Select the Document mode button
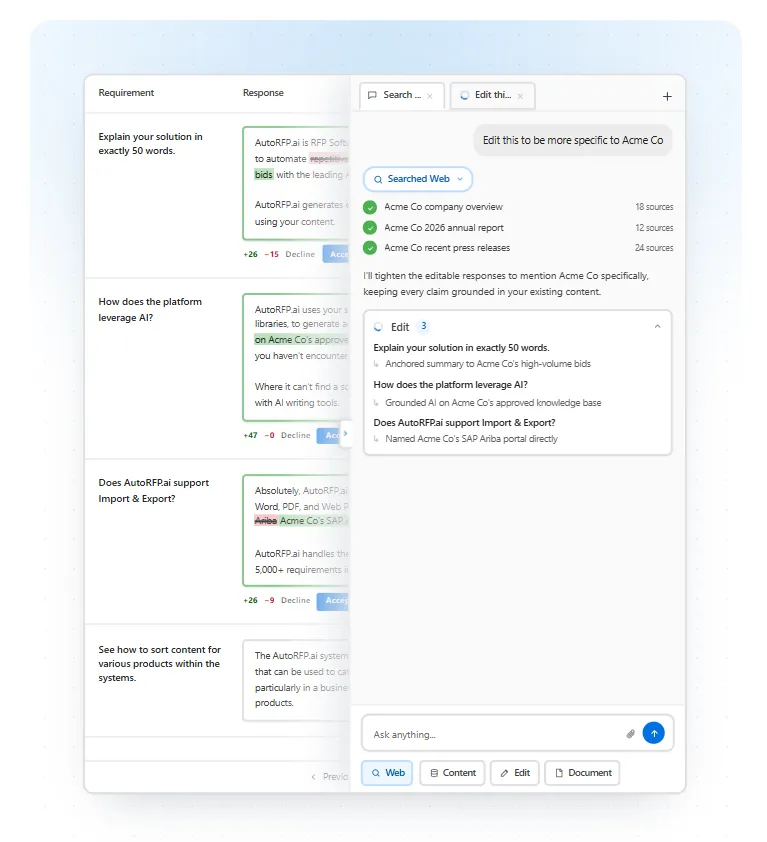The height and width of the screenshot is (842, 767). pyautogui.click(x=582, y=773)
